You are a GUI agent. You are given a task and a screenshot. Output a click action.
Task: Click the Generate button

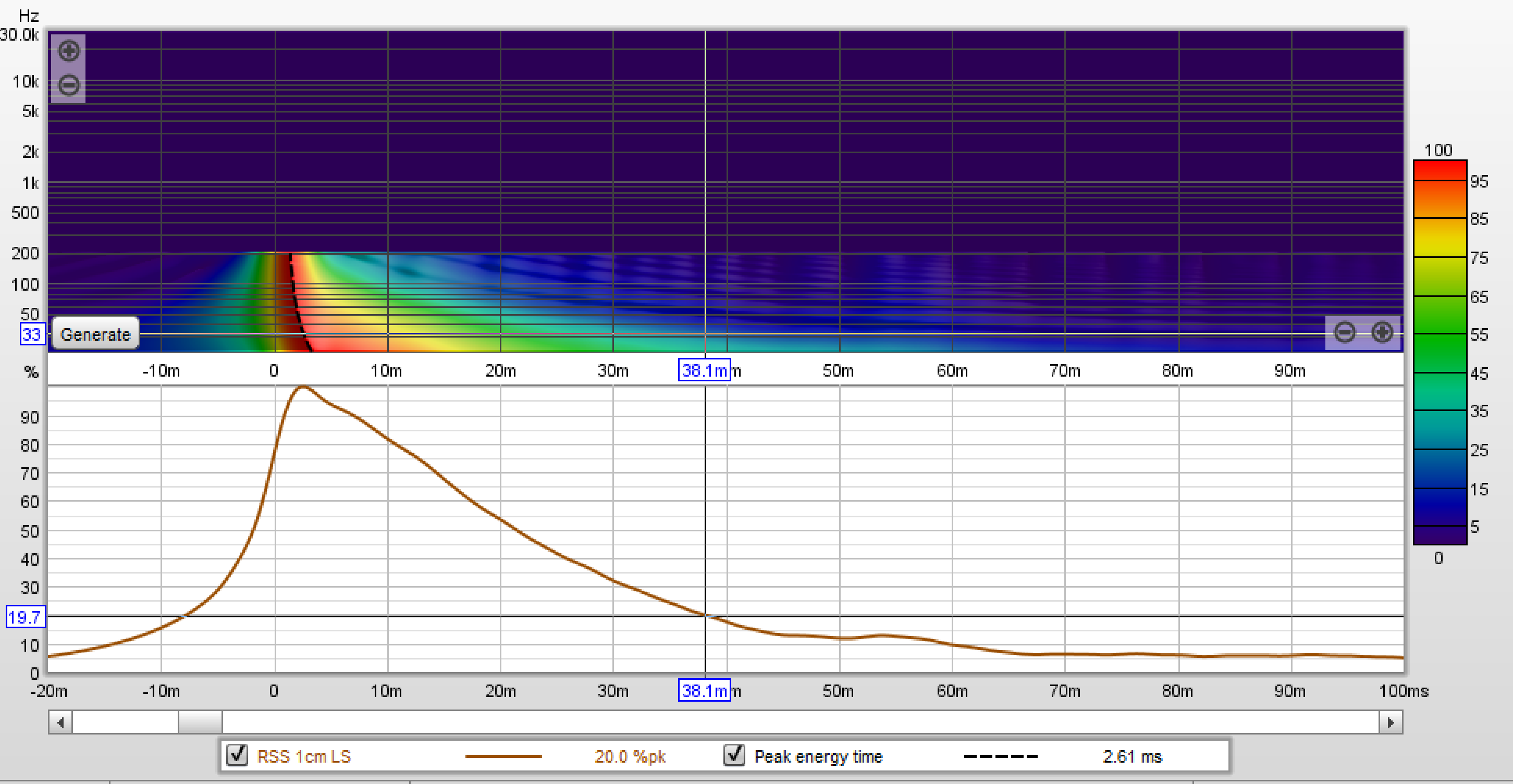click(96, 334)
